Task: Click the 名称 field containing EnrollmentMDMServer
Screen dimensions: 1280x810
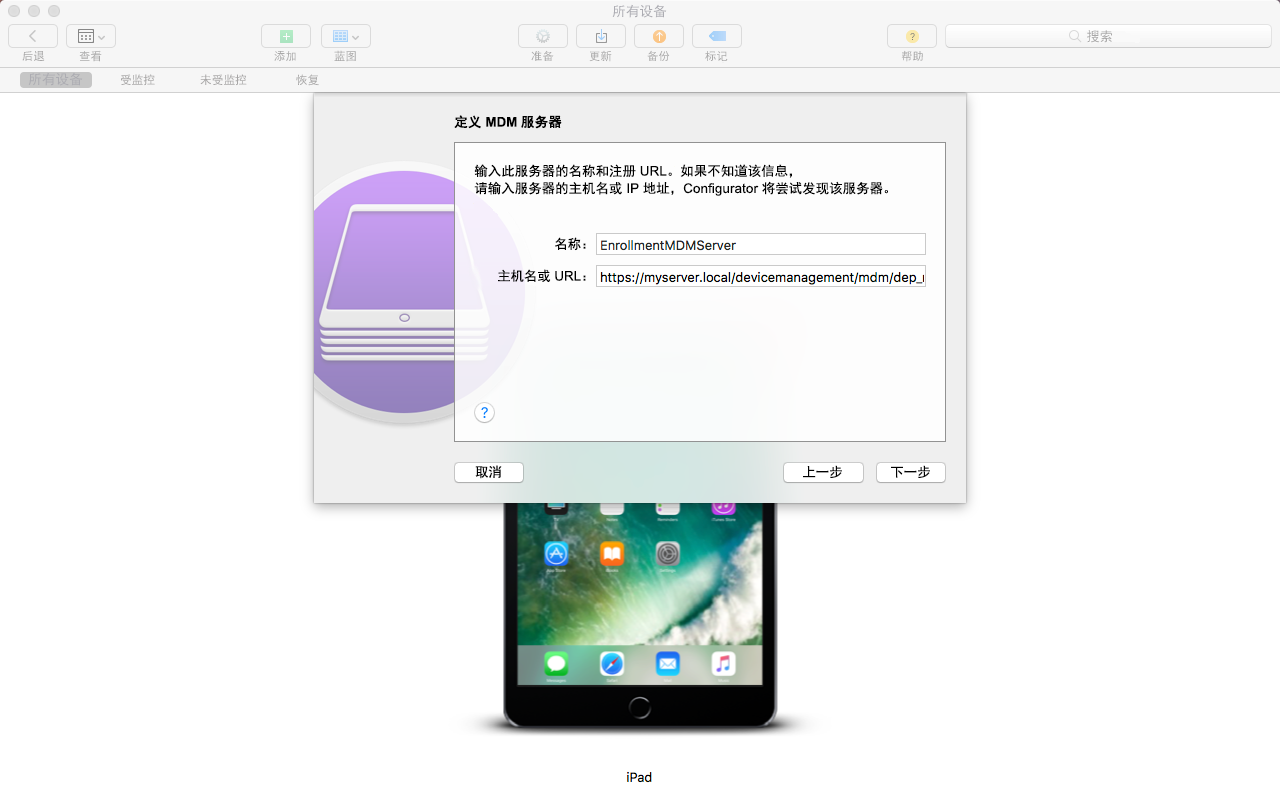Action: point(761,244)
